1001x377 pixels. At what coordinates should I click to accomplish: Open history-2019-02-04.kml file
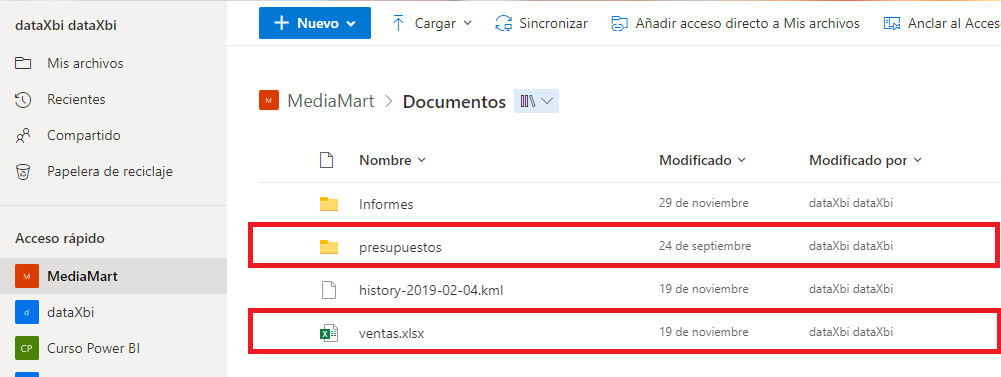(x=432, y=290)
